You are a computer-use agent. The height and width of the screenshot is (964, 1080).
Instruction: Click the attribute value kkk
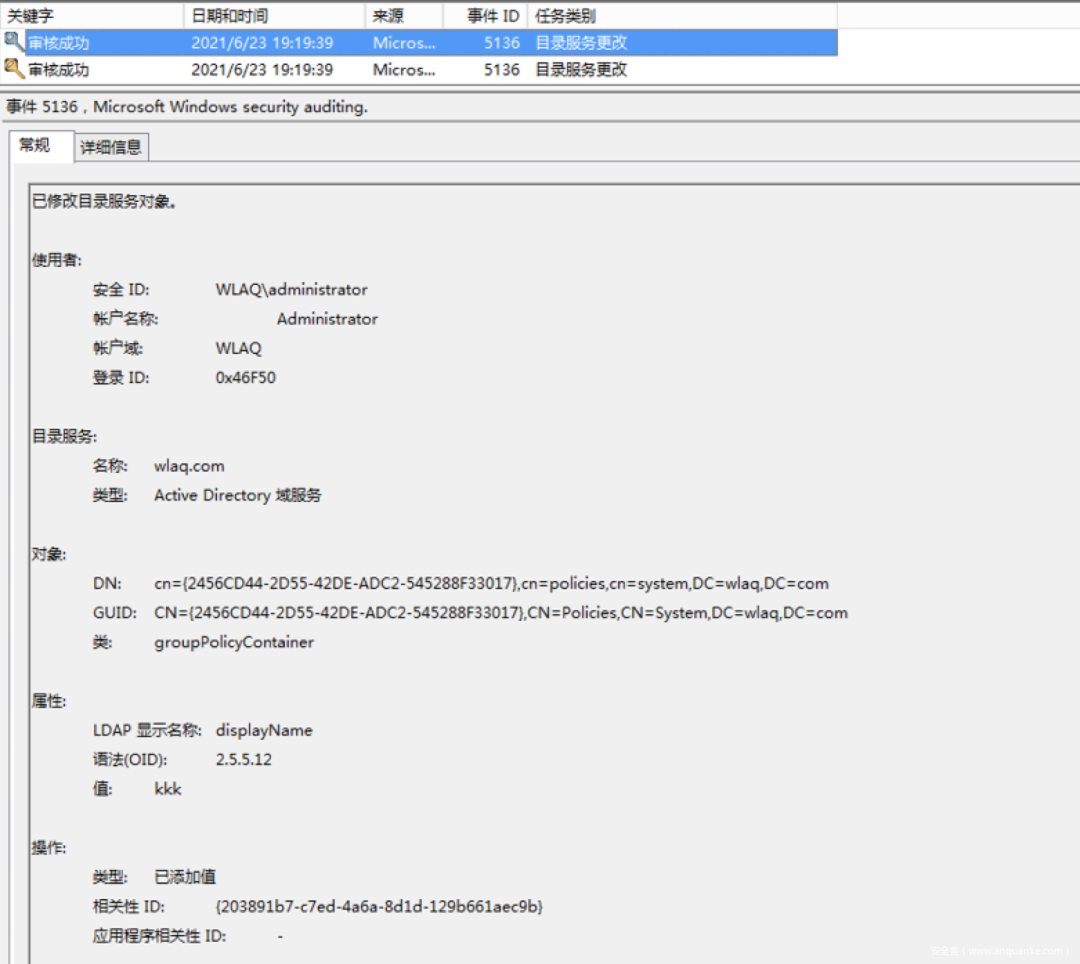pyautogui.click(x=167, y=789)
